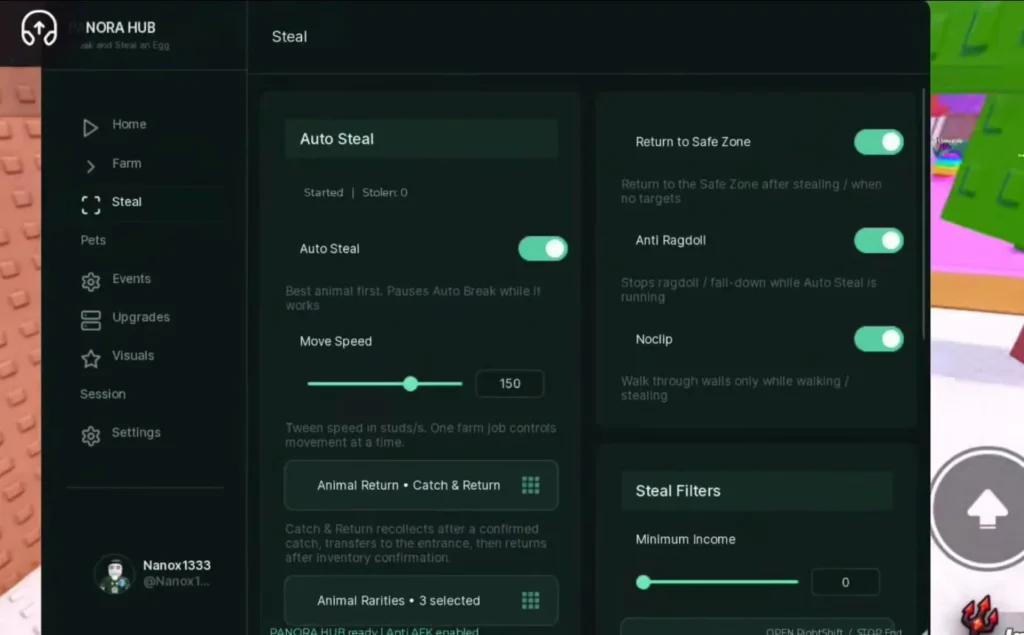The width and height of the screenshot is (1024, 635).
Task: Switch to the Upgrades page
Action: 141,318
